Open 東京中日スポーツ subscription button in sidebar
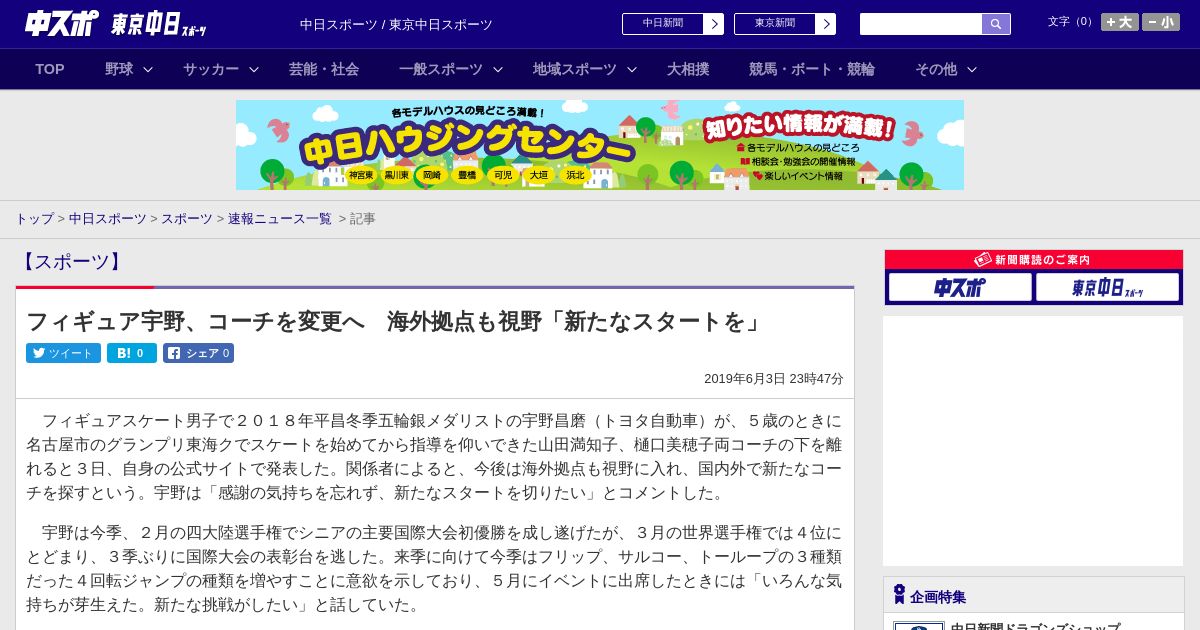 coord(1107,287)
